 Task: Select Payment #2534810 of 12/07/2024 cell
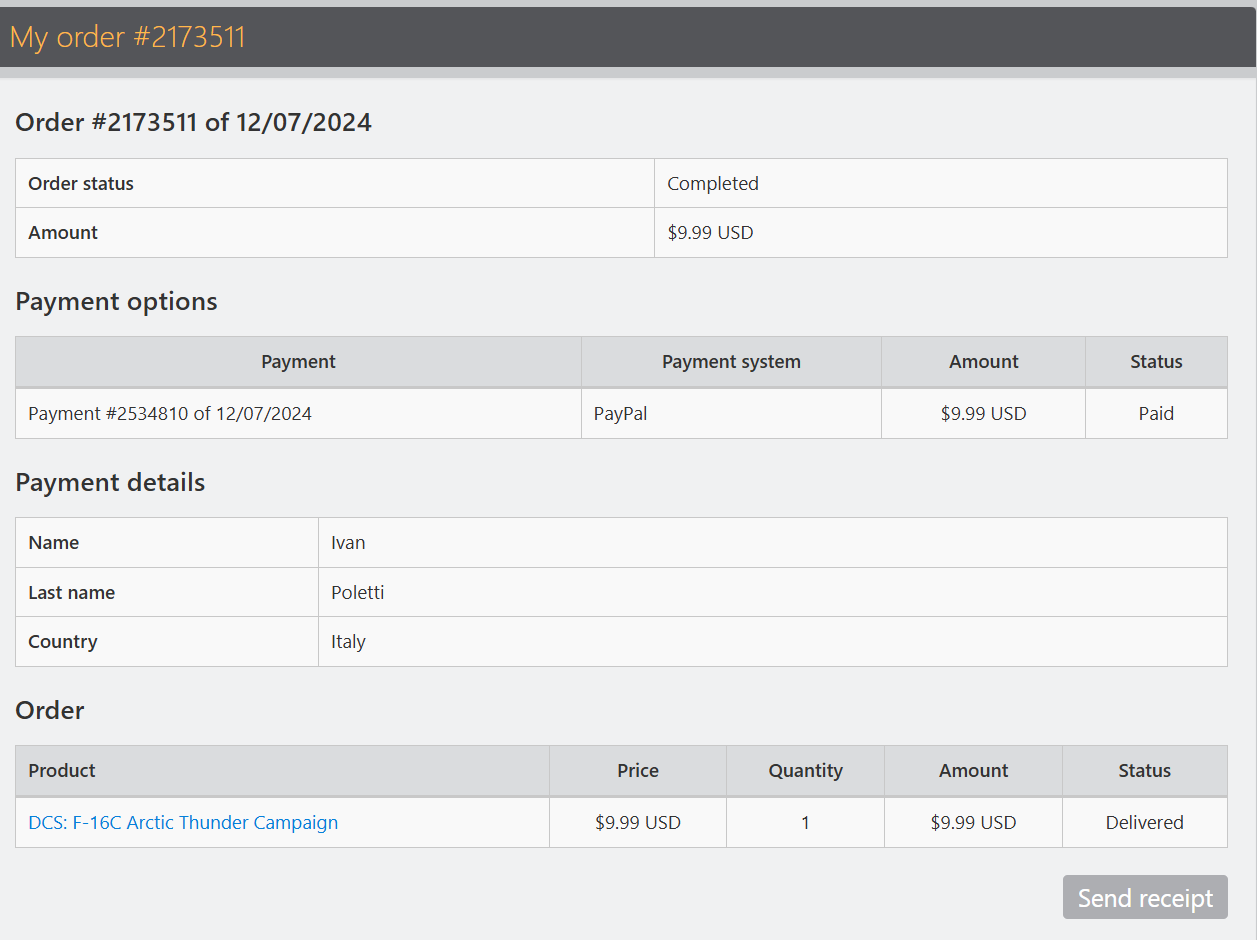[298, 413]
